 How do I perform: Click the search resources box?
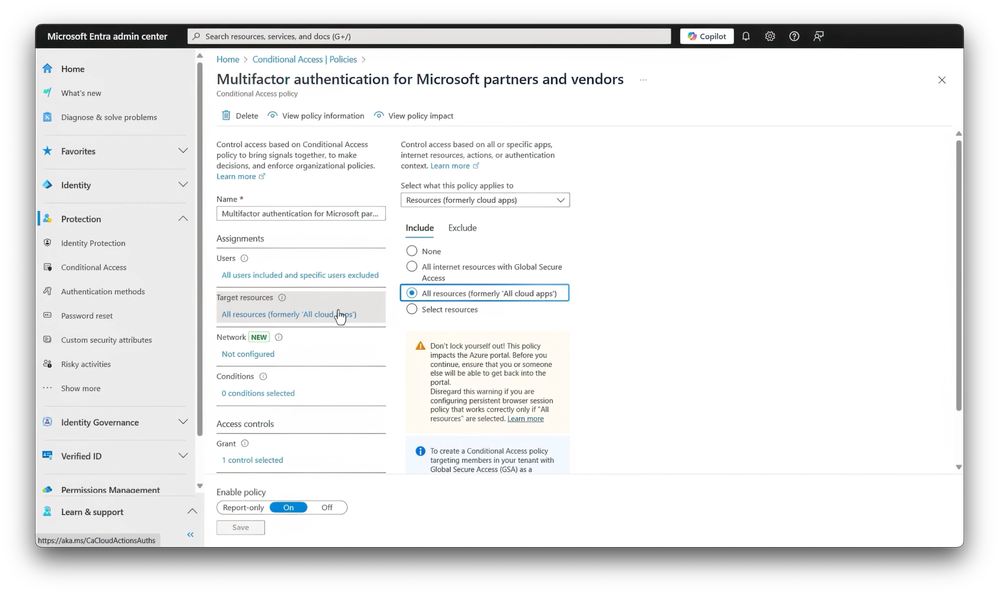pyautogui.click(x=429, y=36)
